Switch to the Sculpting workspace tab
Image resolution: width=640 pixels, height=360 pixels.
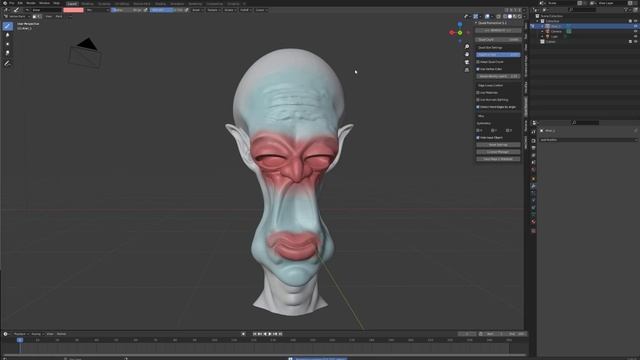104,3
